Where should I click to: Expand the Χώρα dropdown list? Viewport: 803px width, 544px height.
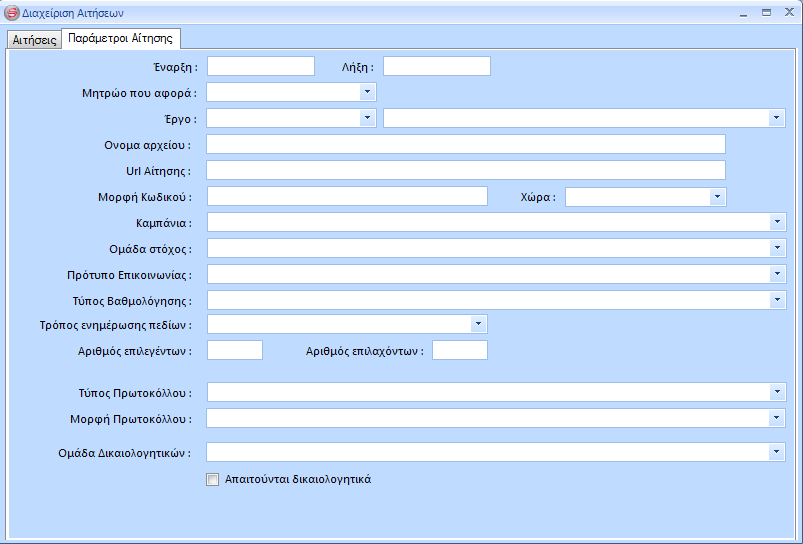pyautogui.click(x=716, y=197)
